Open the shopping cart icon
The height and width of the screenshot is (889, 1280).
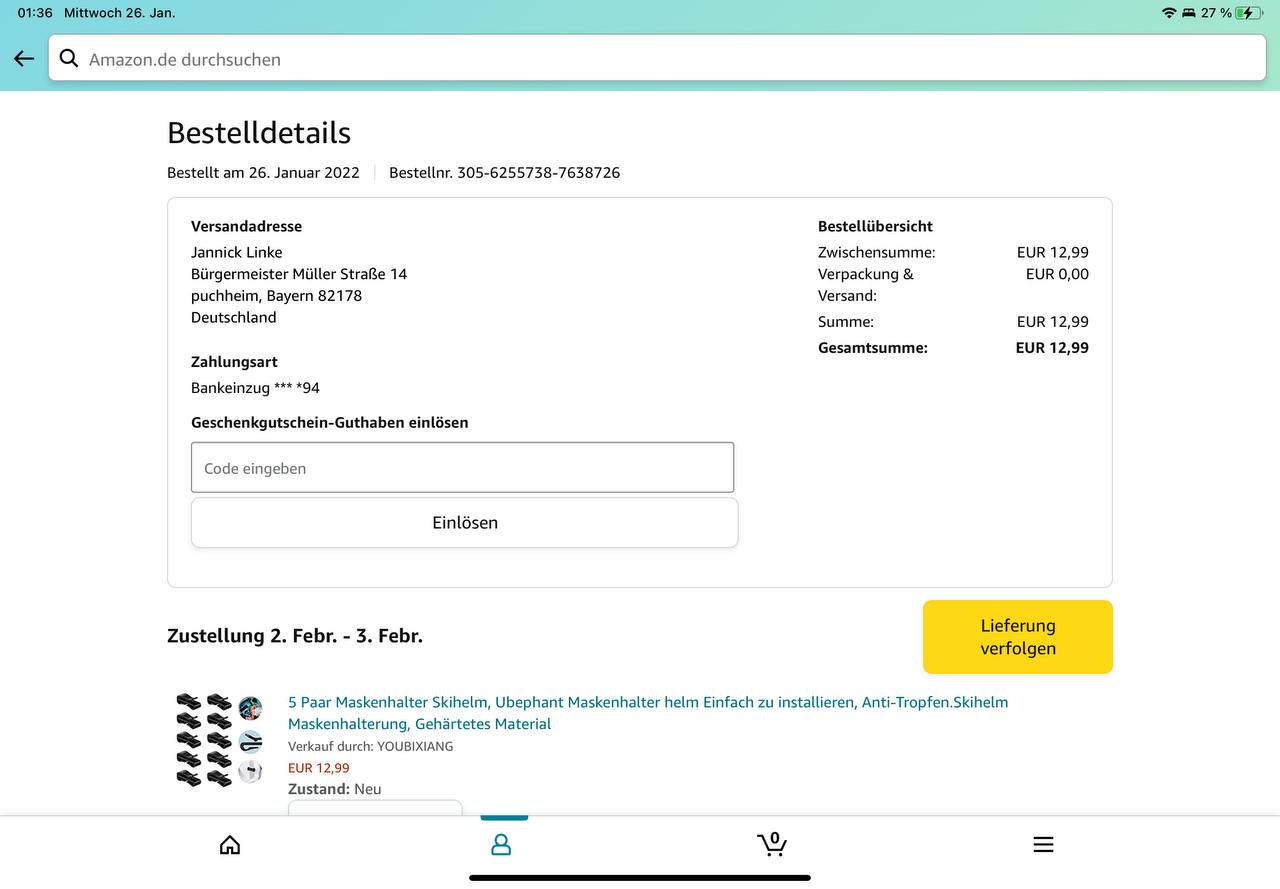pos(771,845)
